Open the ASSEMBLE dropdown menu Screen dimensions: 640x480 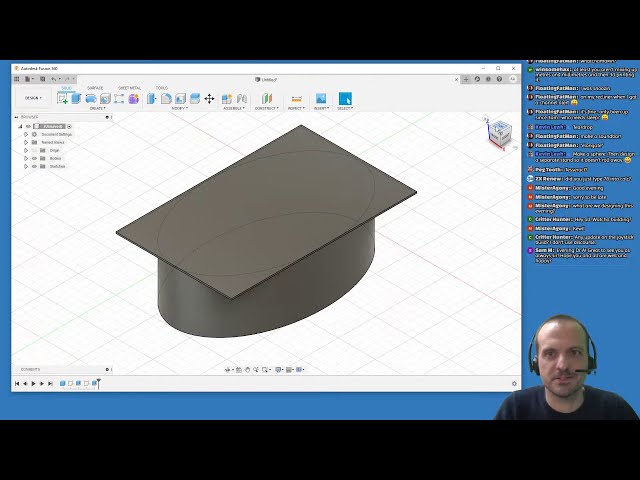point(234,108)
